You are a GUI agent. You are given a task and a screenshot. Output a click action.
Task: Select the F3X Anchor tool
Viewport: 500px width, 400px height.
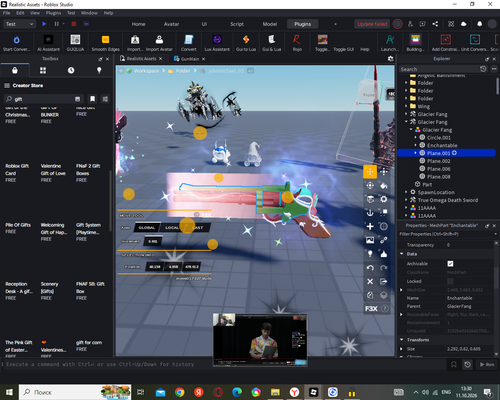[370, 213]
